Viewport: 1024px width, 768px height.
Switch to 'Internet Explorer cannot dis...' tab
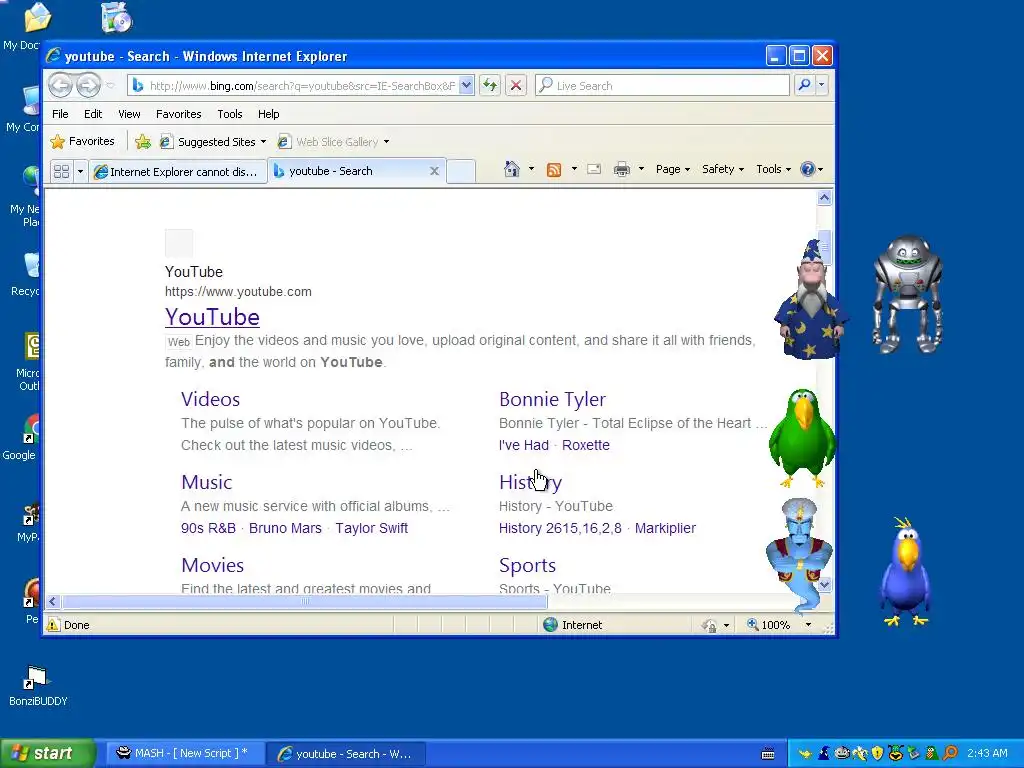[178, 172]
